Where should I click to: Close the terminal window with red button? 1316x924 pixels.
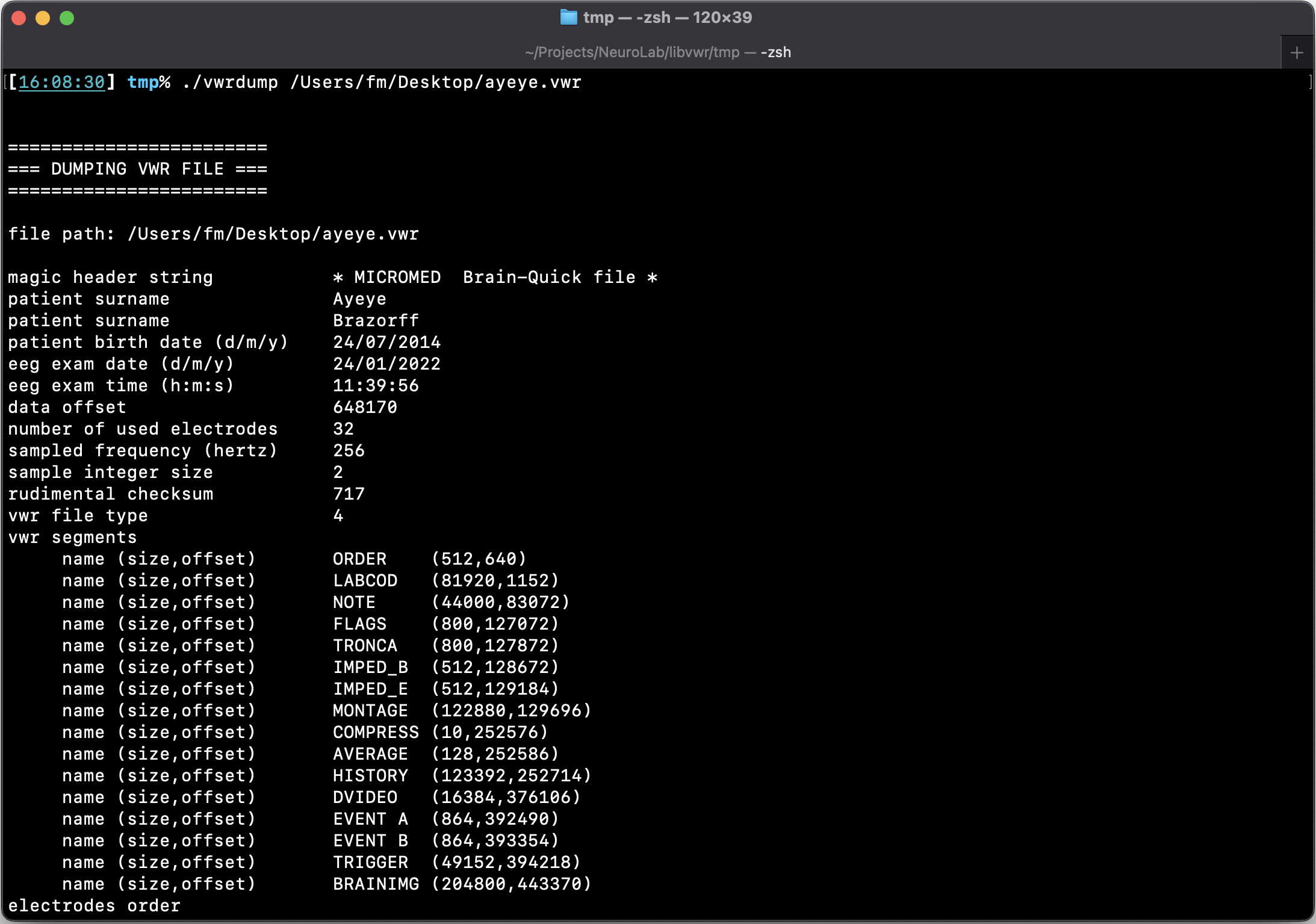pos(19,18)
